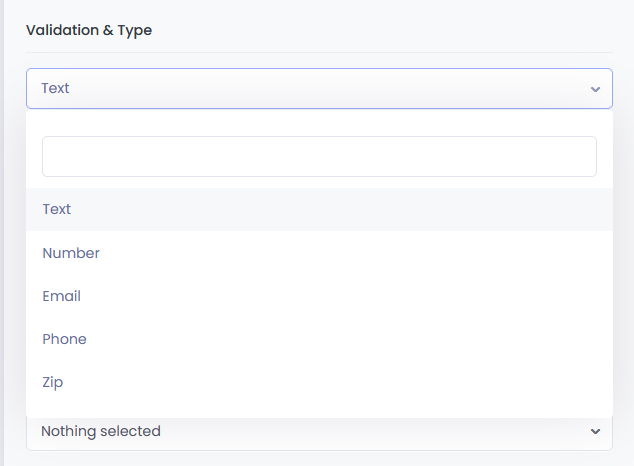
Task: Set validation type to Number
Action: [319, 253]
